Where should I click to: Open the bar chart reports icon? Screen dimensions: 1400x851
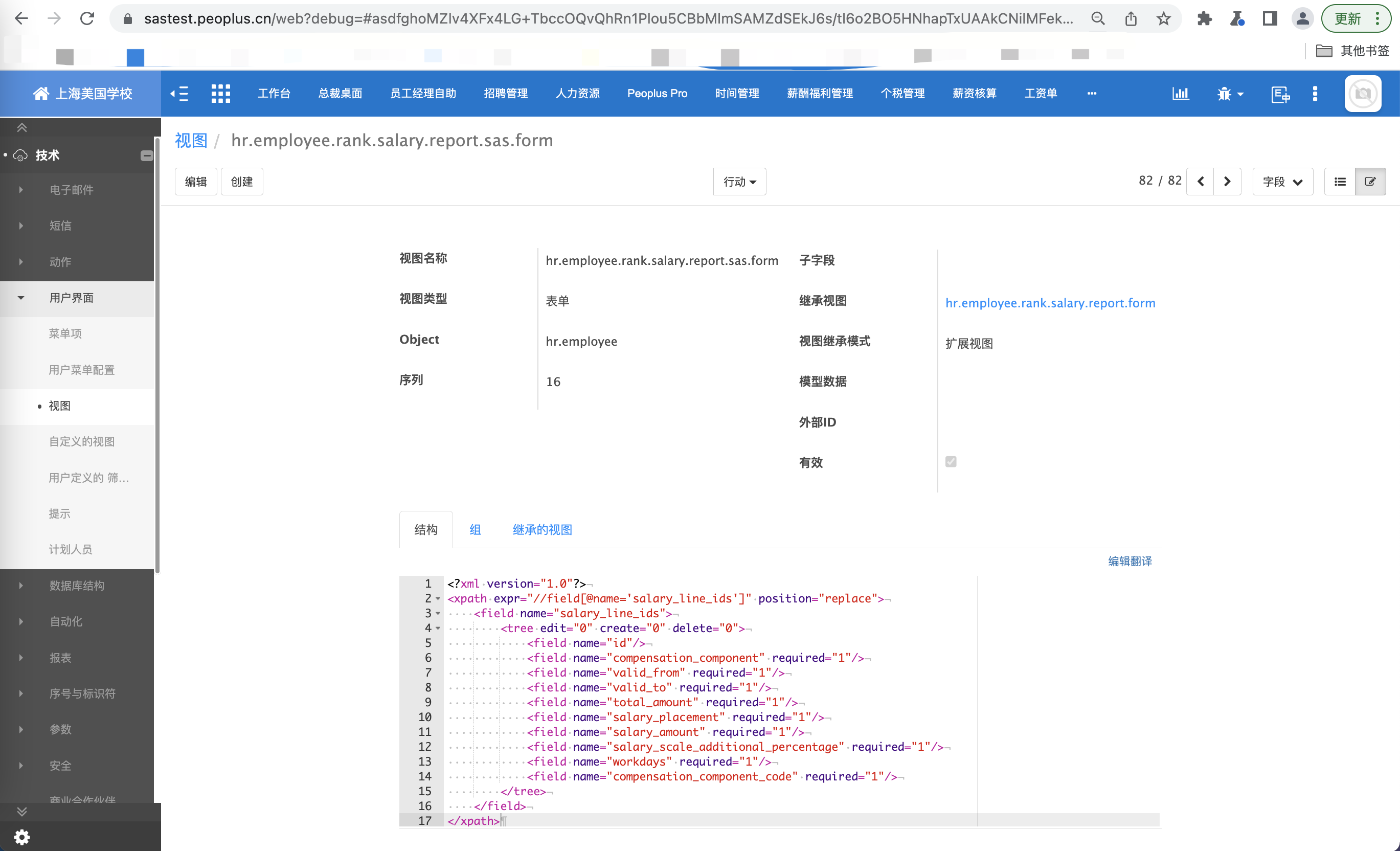coord(1180,93)
